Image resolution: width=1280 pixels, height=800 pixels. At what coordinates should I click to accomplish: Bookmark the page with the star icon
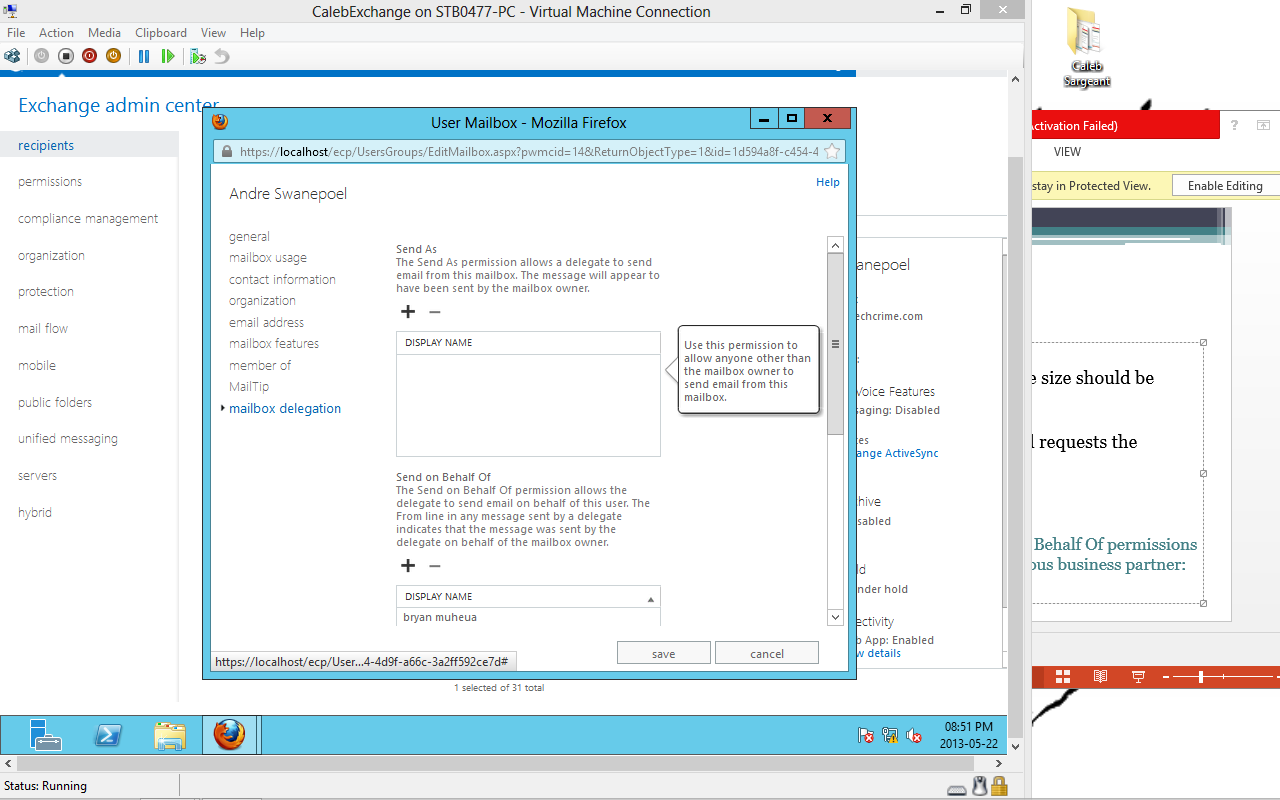(x=832, y=152)
